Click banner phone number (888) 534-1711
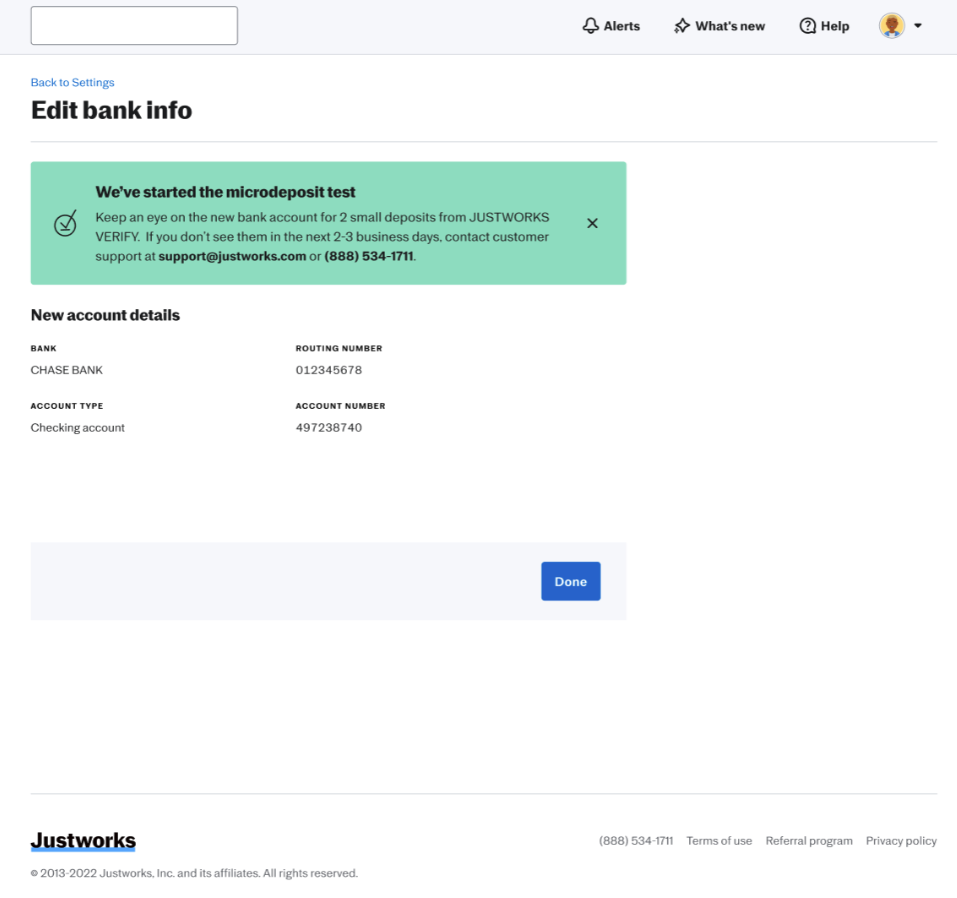The image size is (957, 898). click(x=369, y=256)
